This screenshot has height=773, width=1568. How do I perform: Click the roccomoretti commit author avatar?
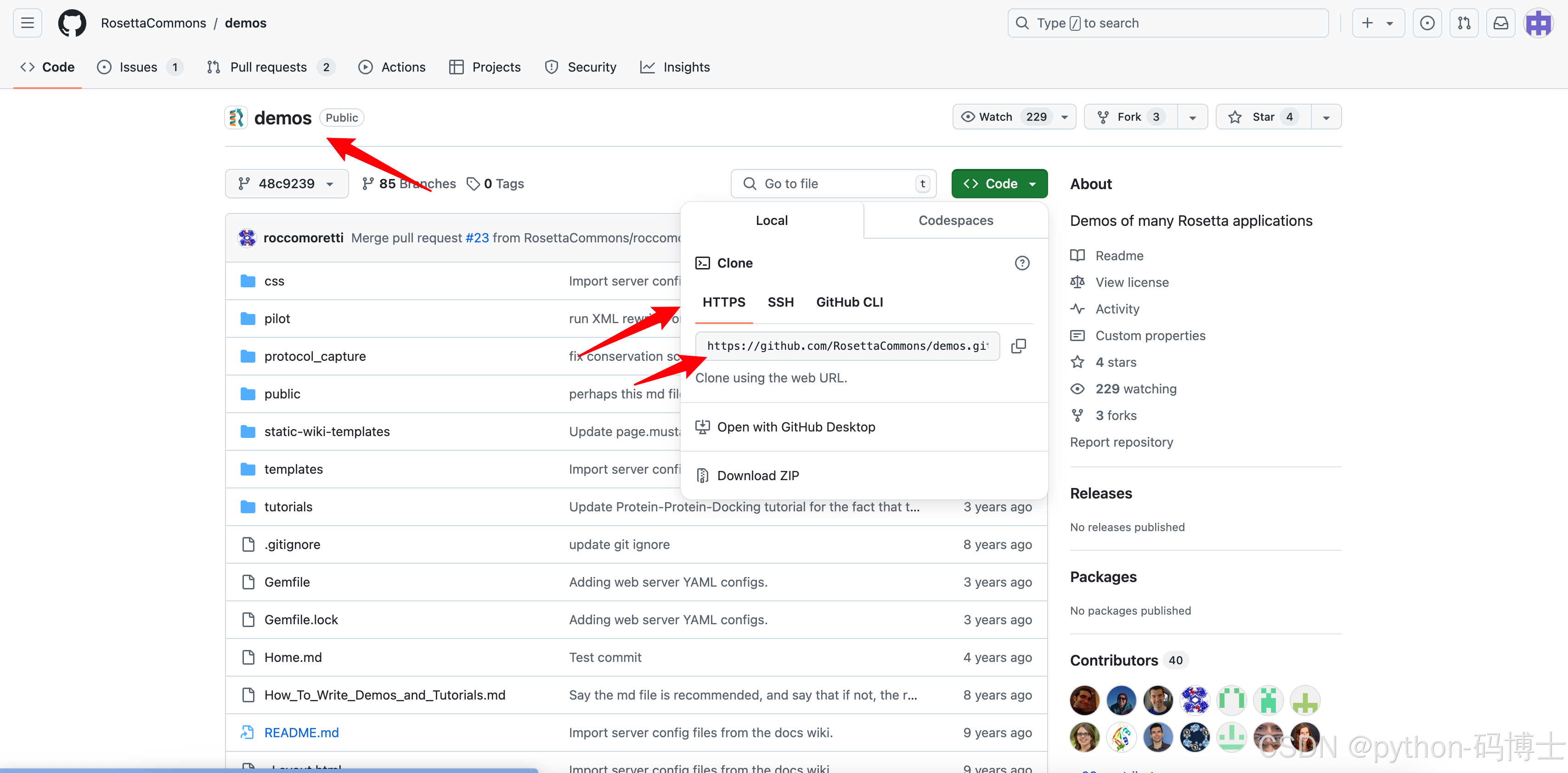pos(247,238)
